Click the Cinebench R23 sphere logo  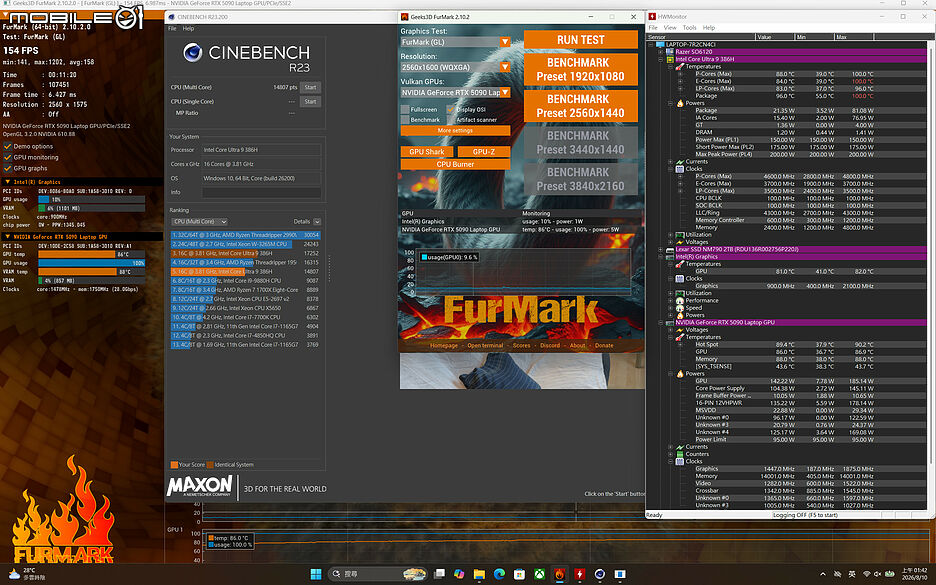[x=192, y=53]
